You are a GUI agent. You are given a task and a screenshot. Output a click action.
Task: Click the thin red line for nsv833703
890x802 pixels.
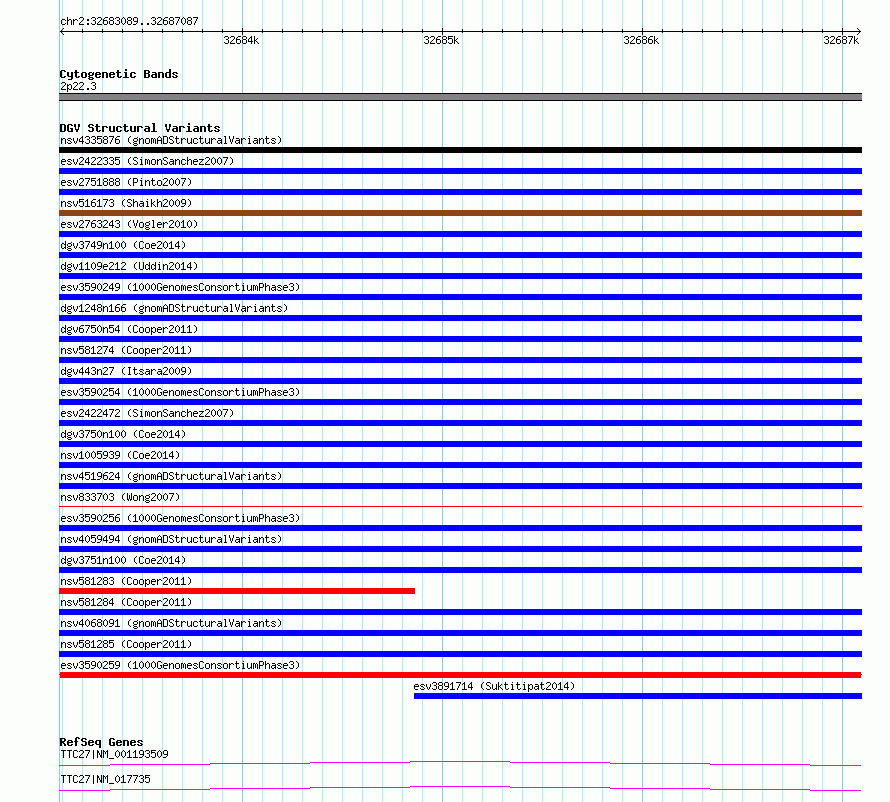[x=460, y=506]
